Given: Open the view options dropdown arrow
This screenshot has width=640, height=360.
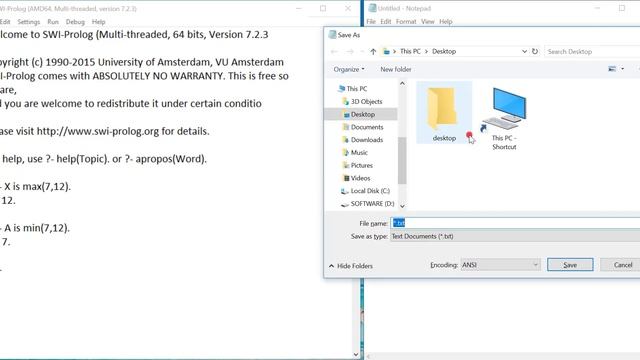Looking at the screenshot, I should (622, 69).
